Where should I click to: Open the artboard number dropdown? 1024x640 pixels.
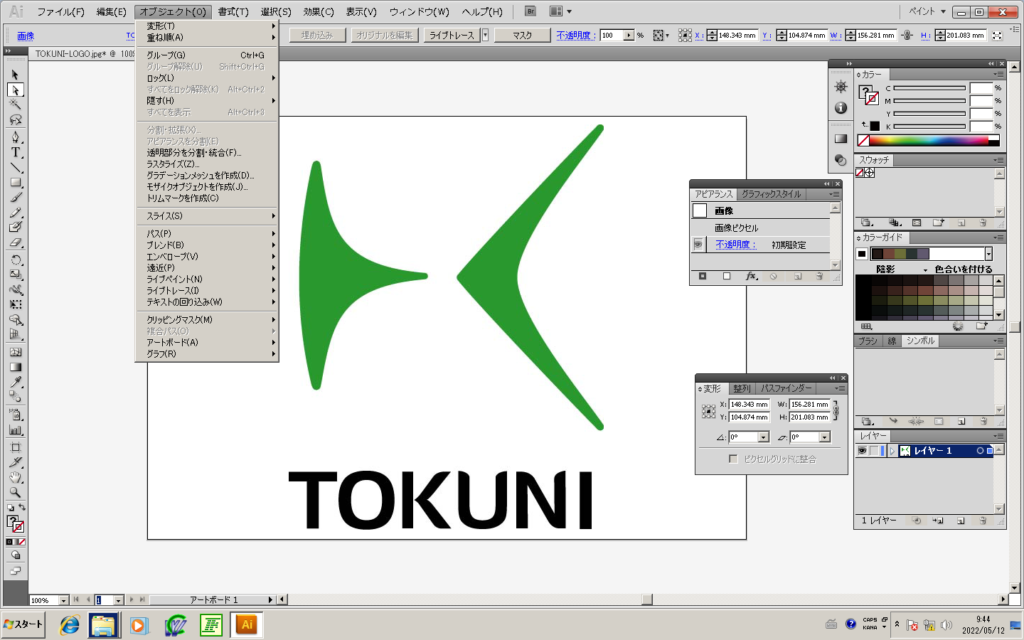pos(118,600)
